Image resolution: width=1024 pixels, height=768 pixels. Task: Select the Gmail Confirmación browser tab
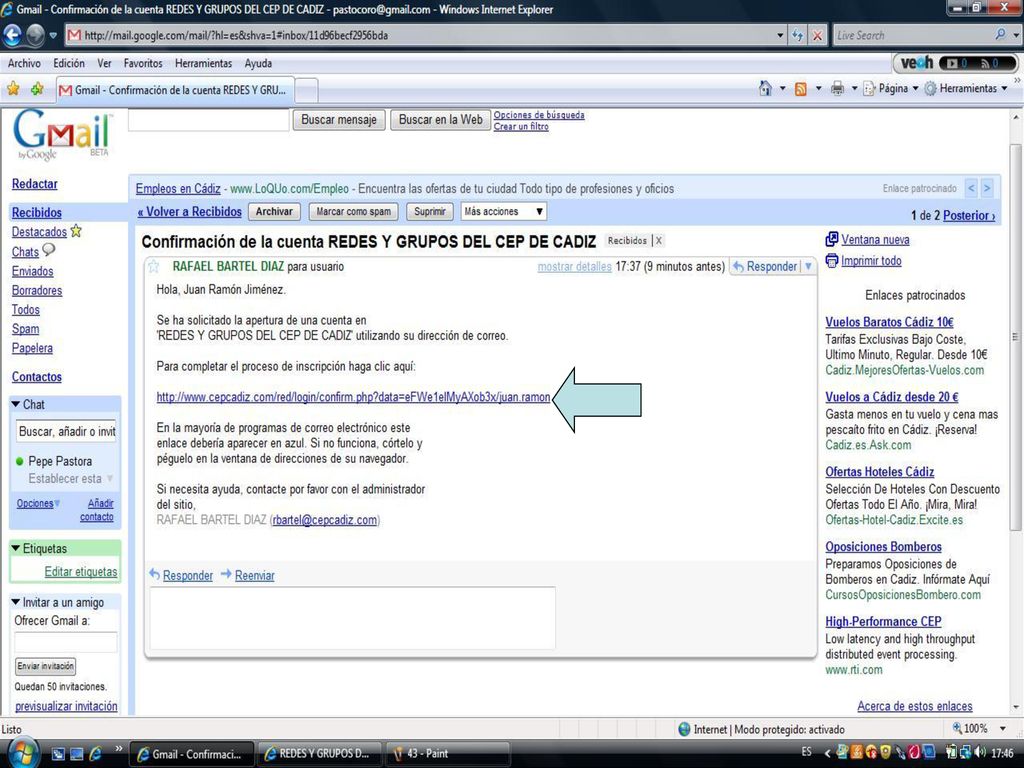175,90
